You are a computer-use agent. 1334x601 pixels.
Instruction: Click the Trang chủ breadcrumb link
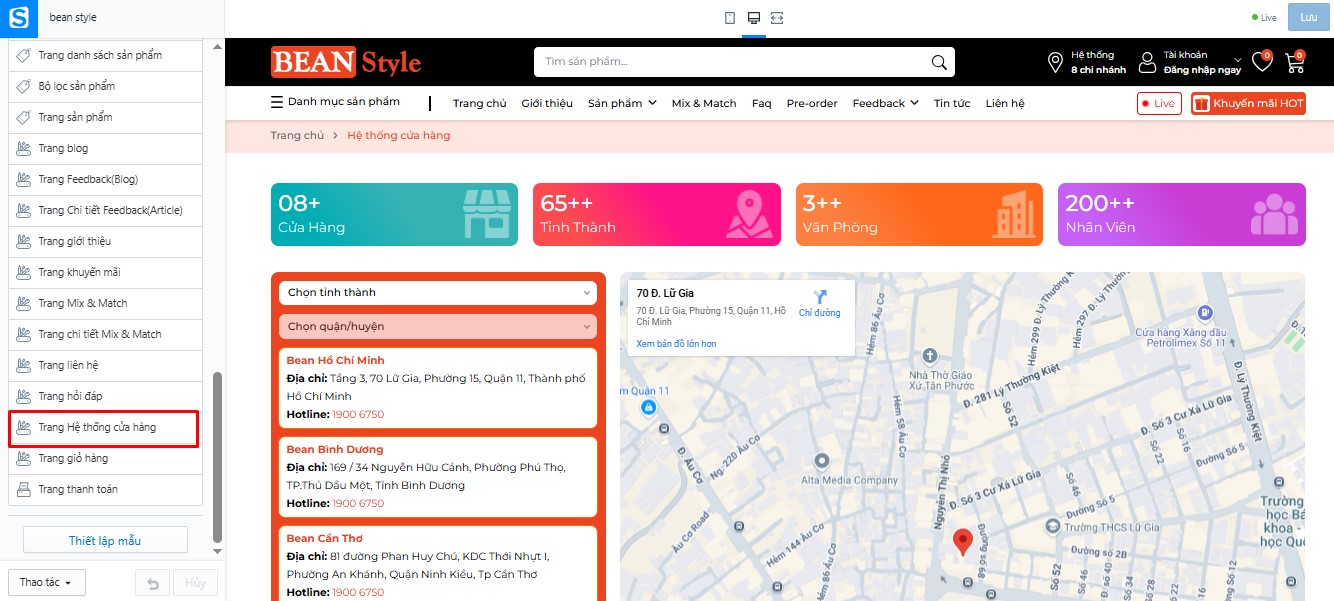tap(297, 135)
